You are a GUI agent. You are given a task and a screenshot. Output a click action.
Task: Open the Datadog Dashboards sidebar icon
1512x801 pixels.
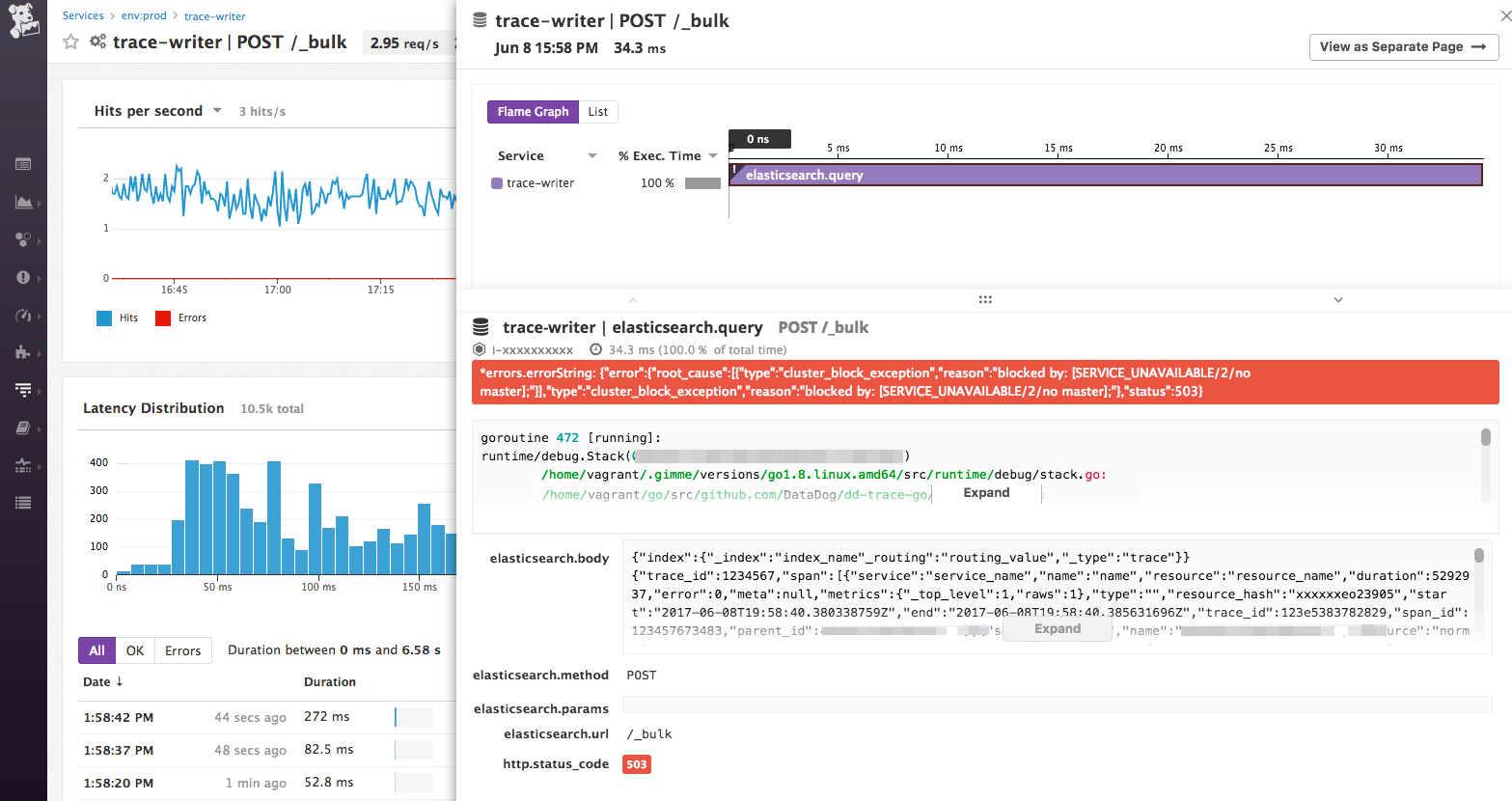pos(23,164)
